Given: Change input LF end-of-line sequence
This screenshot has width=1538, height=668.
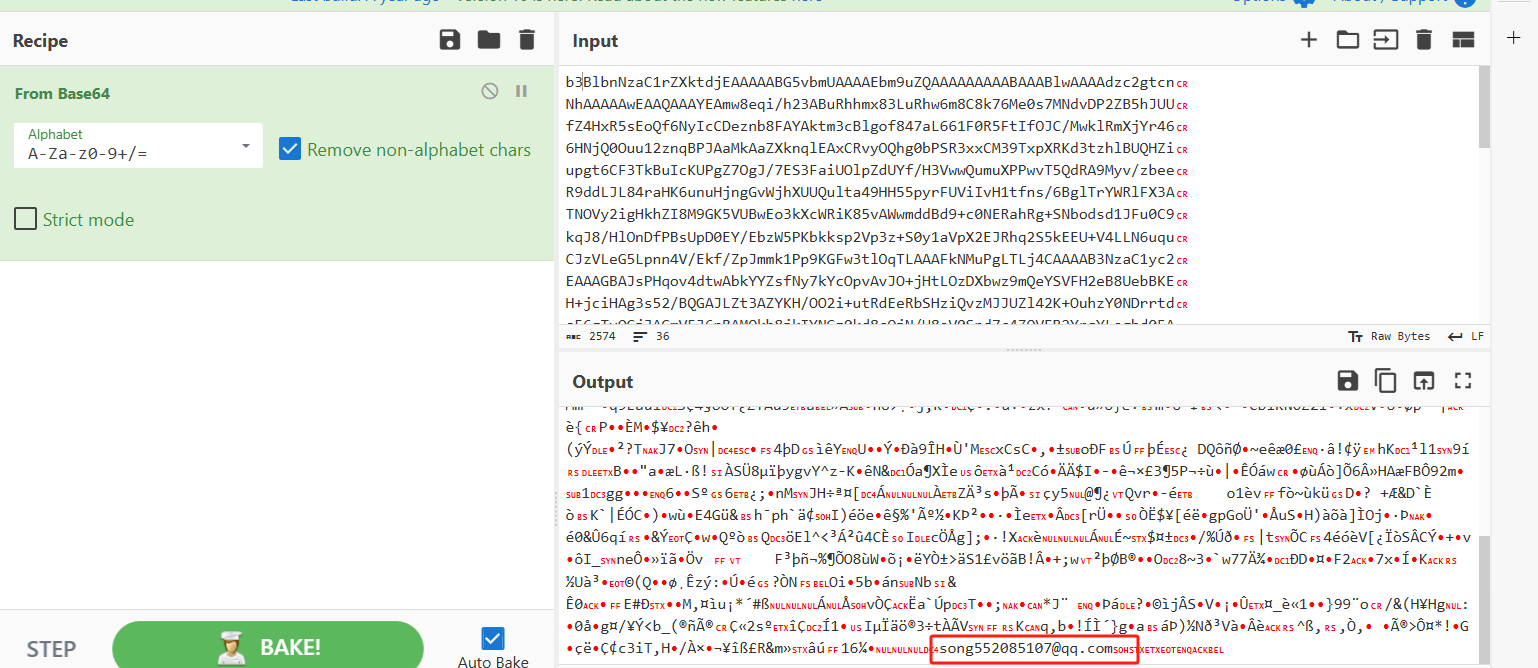Looking at the screenshot, I should (x=1466, y=336).
